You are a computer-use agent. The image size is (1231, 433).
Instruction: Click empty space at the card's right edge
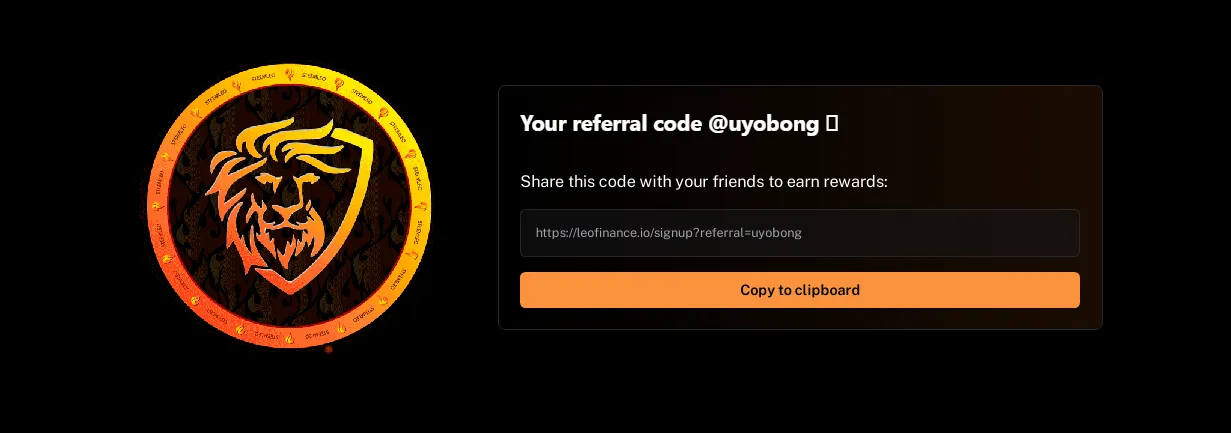coord(1091,180)
